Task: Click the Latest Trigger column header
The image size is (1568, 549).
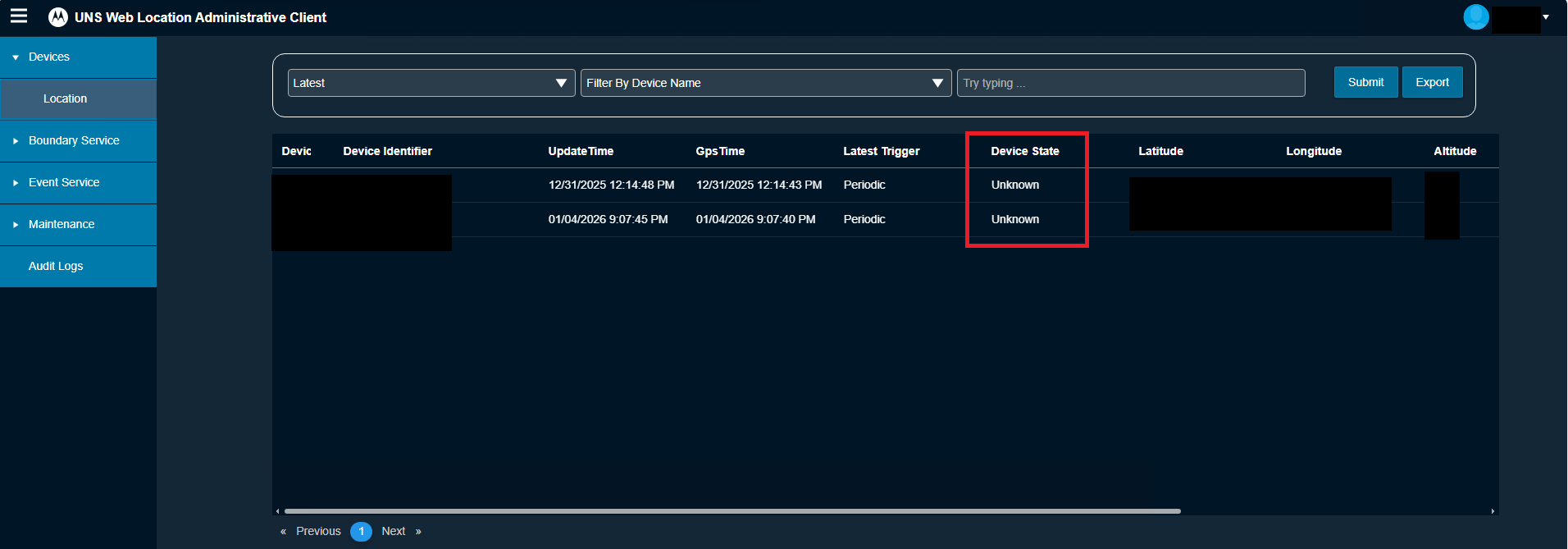Action: (x=882, y=151)
